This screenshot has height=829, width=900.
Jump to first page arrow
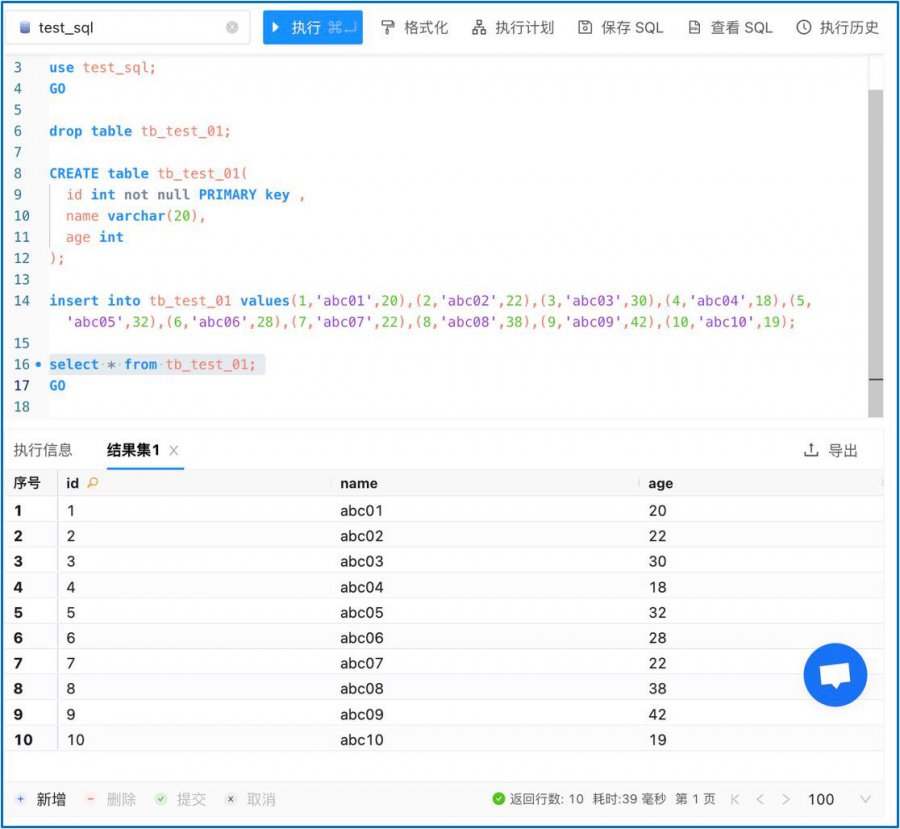tap(735, 799)
